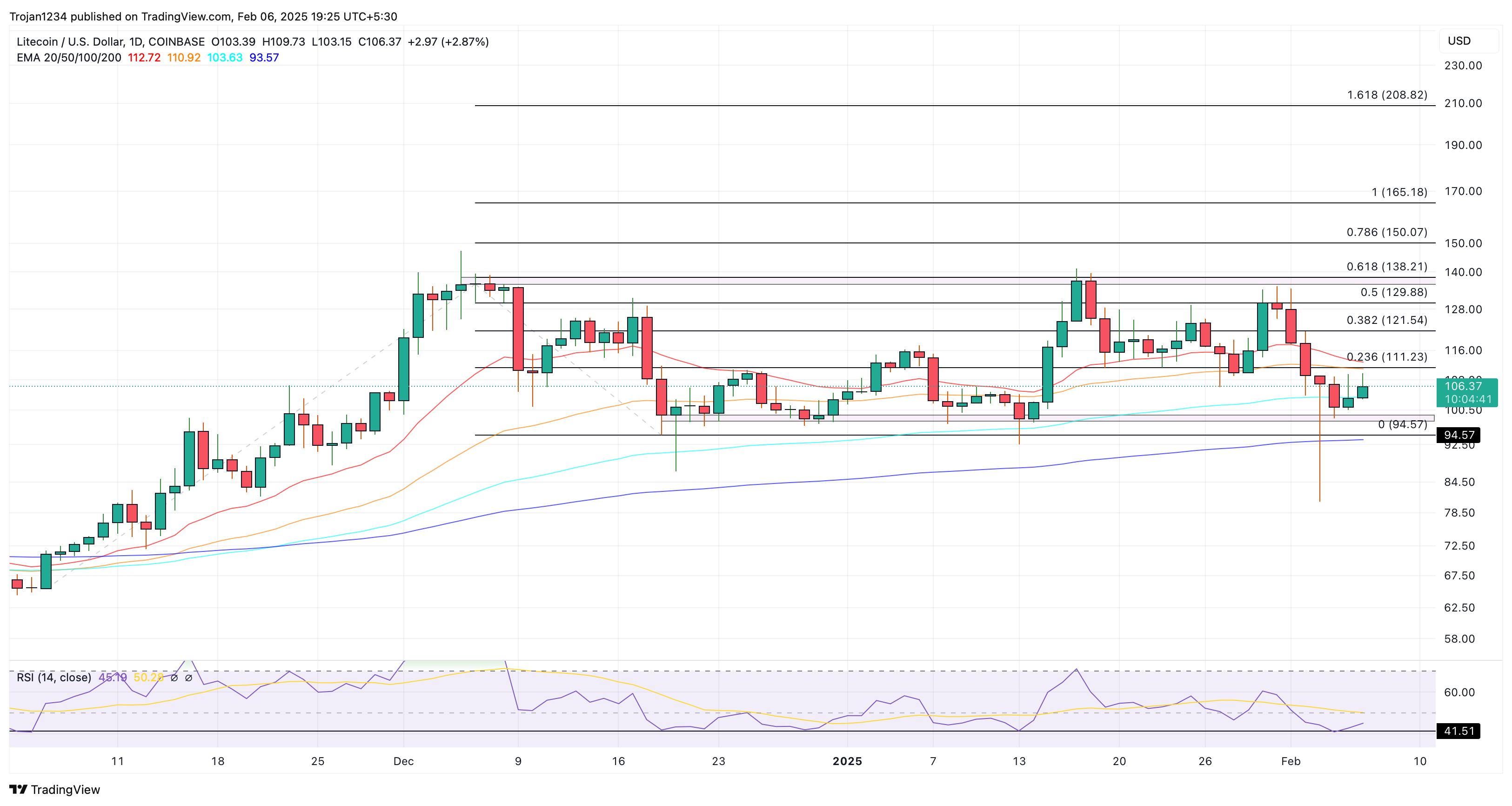
Task: Click the 60.00 RSI axis label
Action: [x=1460, y=692]
